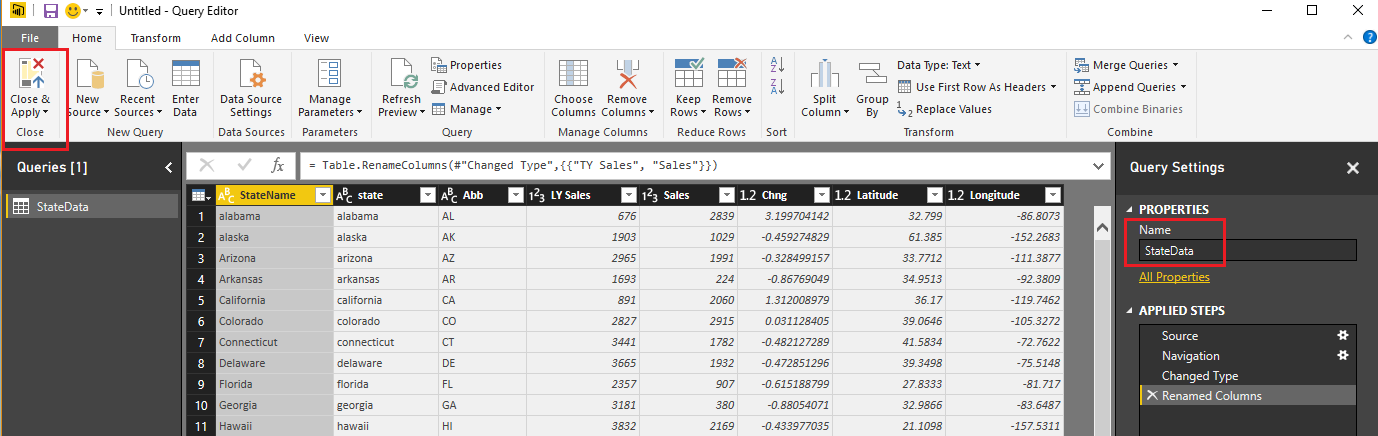Click Use First Row As Headers
The width and height of the screenshot is (1378, 436).
977,87
